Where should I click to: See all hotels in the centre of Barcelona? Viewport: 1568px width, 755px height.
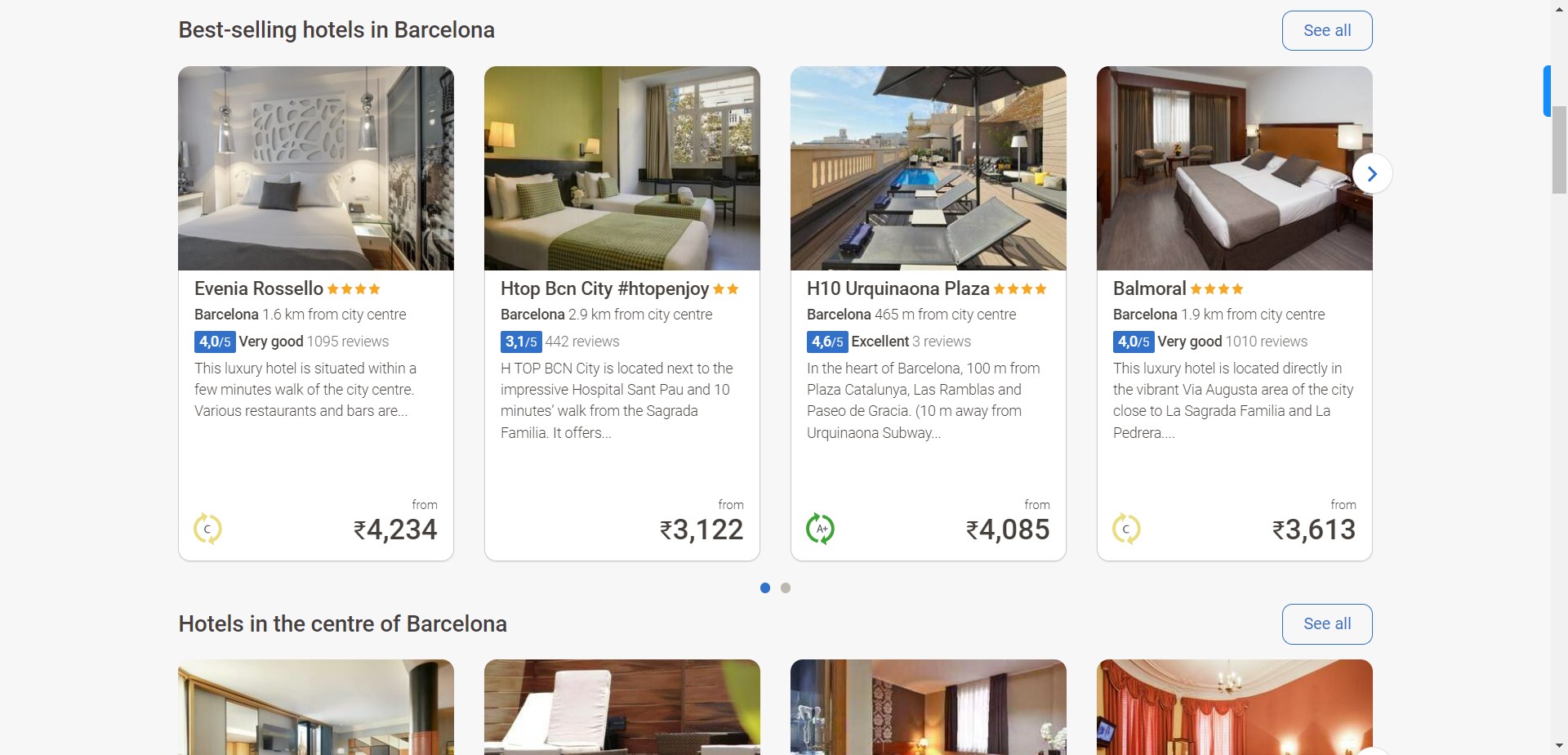(x=1326, y=623)
